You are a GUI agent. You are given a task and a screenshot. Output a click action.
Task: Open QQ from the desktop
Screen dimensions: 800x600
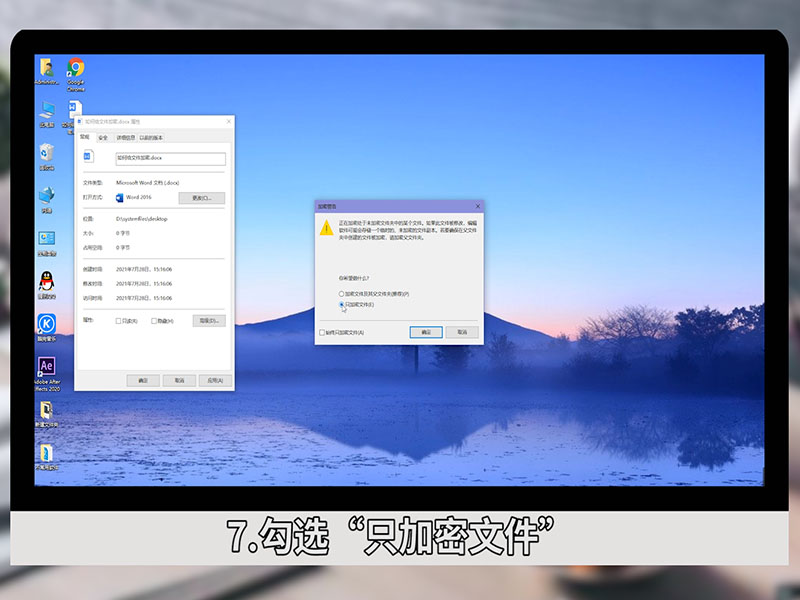pyautogui.click(x=44, y=281)
